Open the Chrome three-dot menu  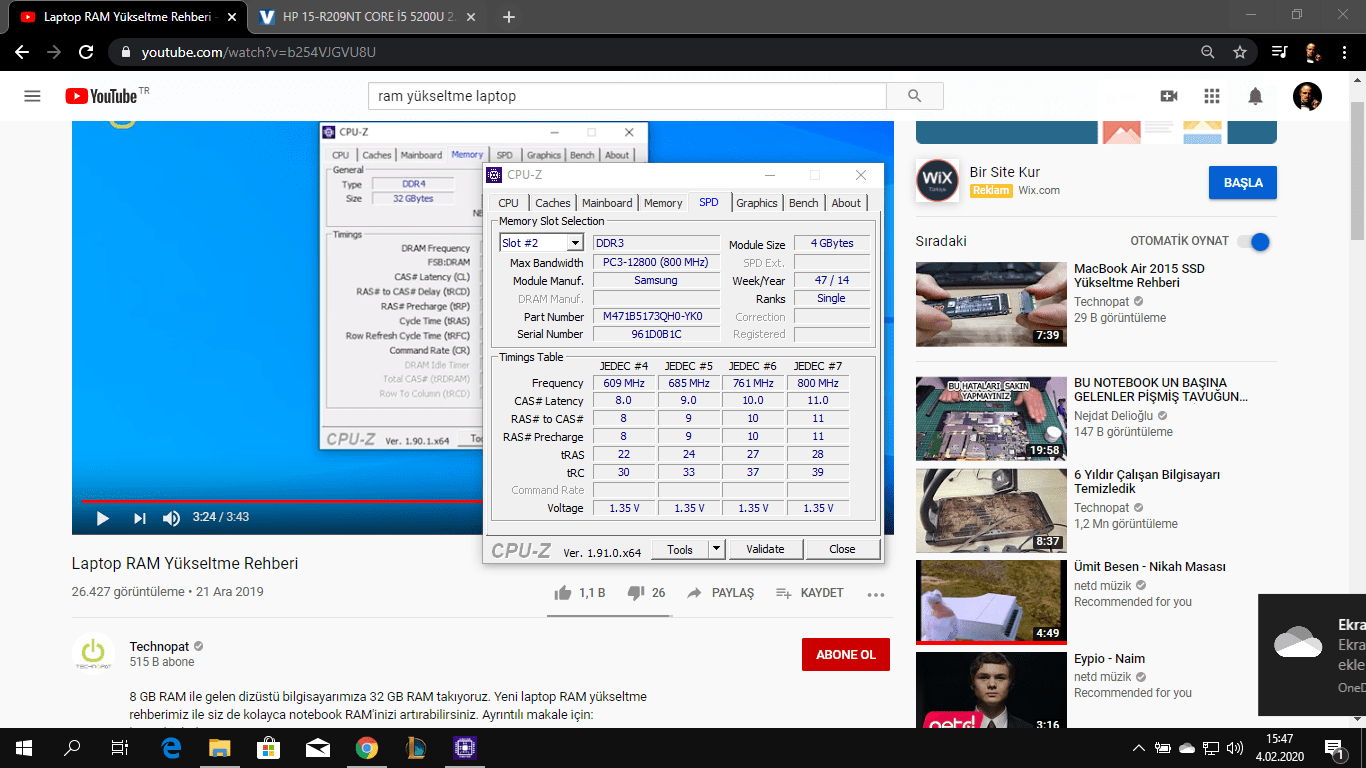[1345, 52]
